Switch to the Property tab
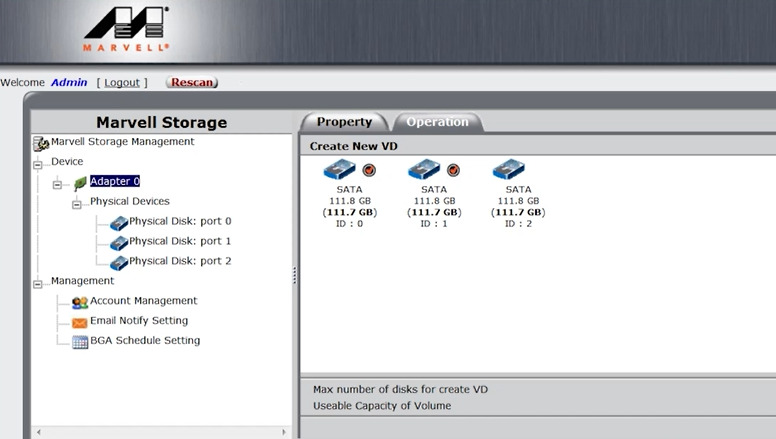 click(x=344, y=122)
